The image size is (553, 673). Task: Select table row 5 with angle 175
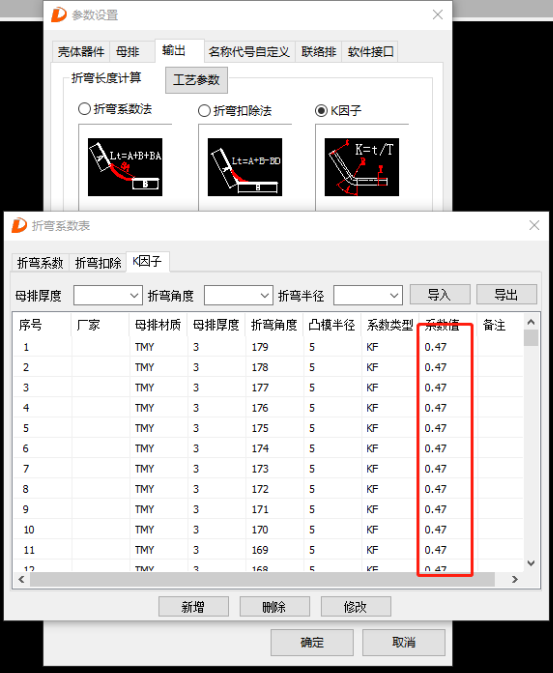click(x=268, y=428)
